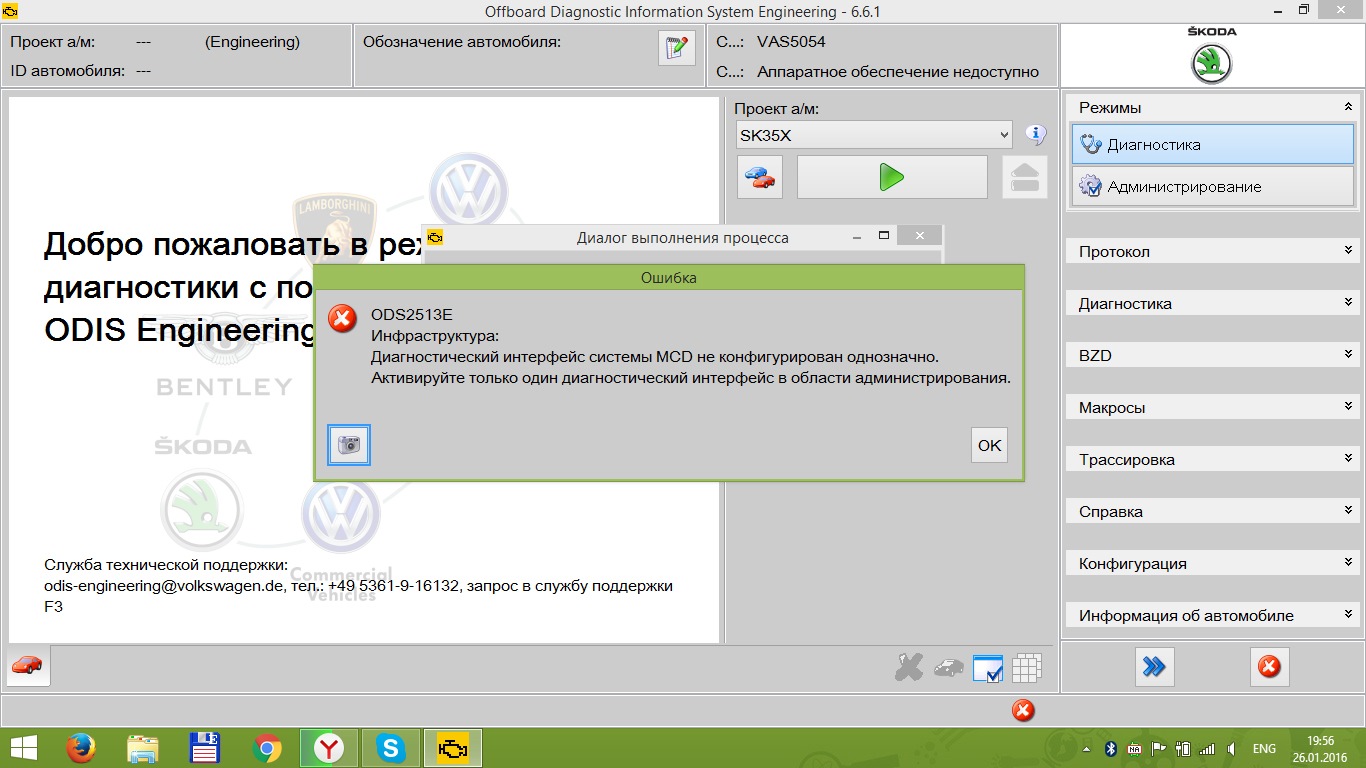The width and height of the screenshot is (1366, 768).
Task: Expand the Информация об автомобиле section
Action: tap(1213, 615)
